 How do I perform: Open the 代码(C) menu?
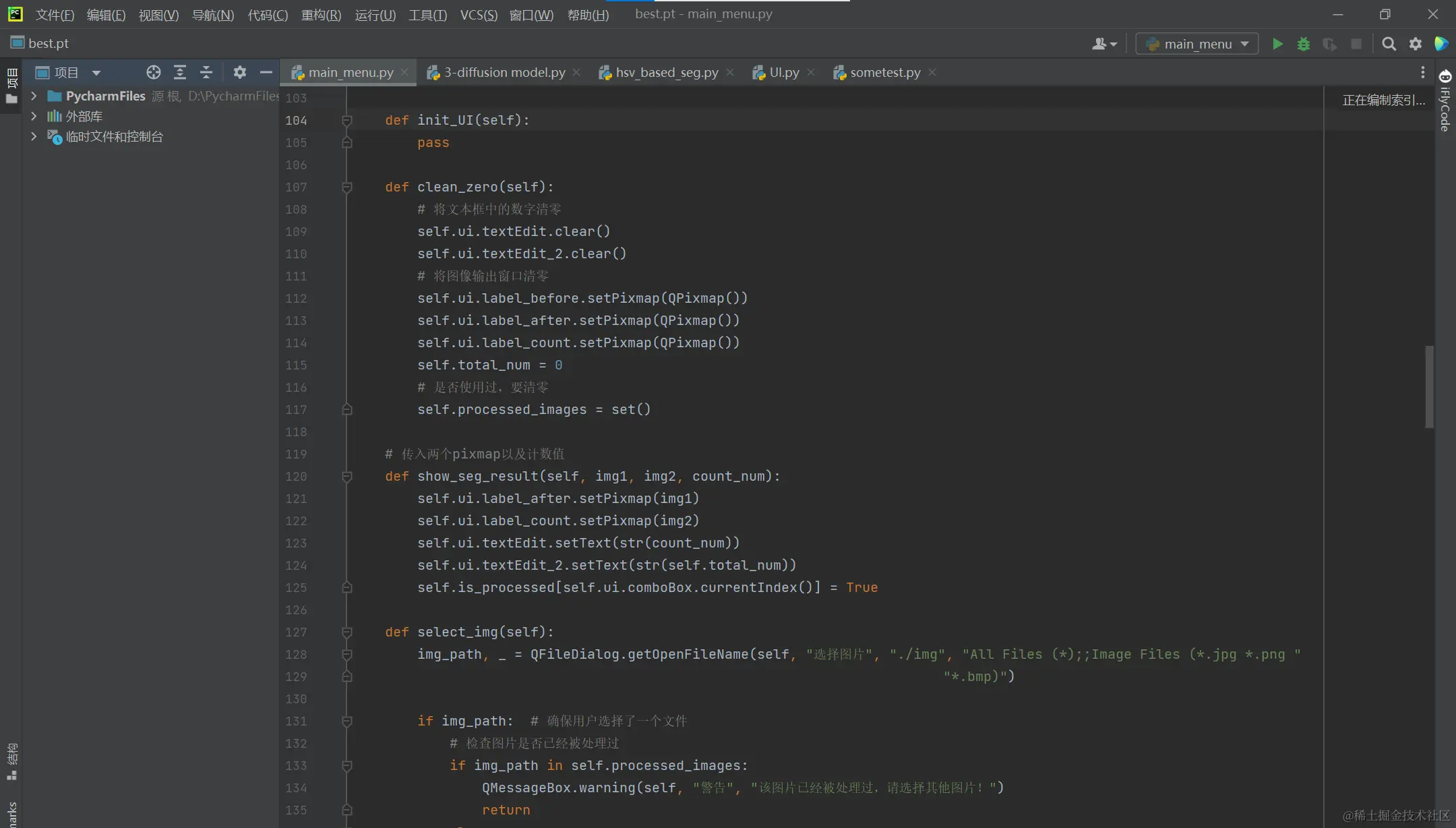[x=268, y=14]
